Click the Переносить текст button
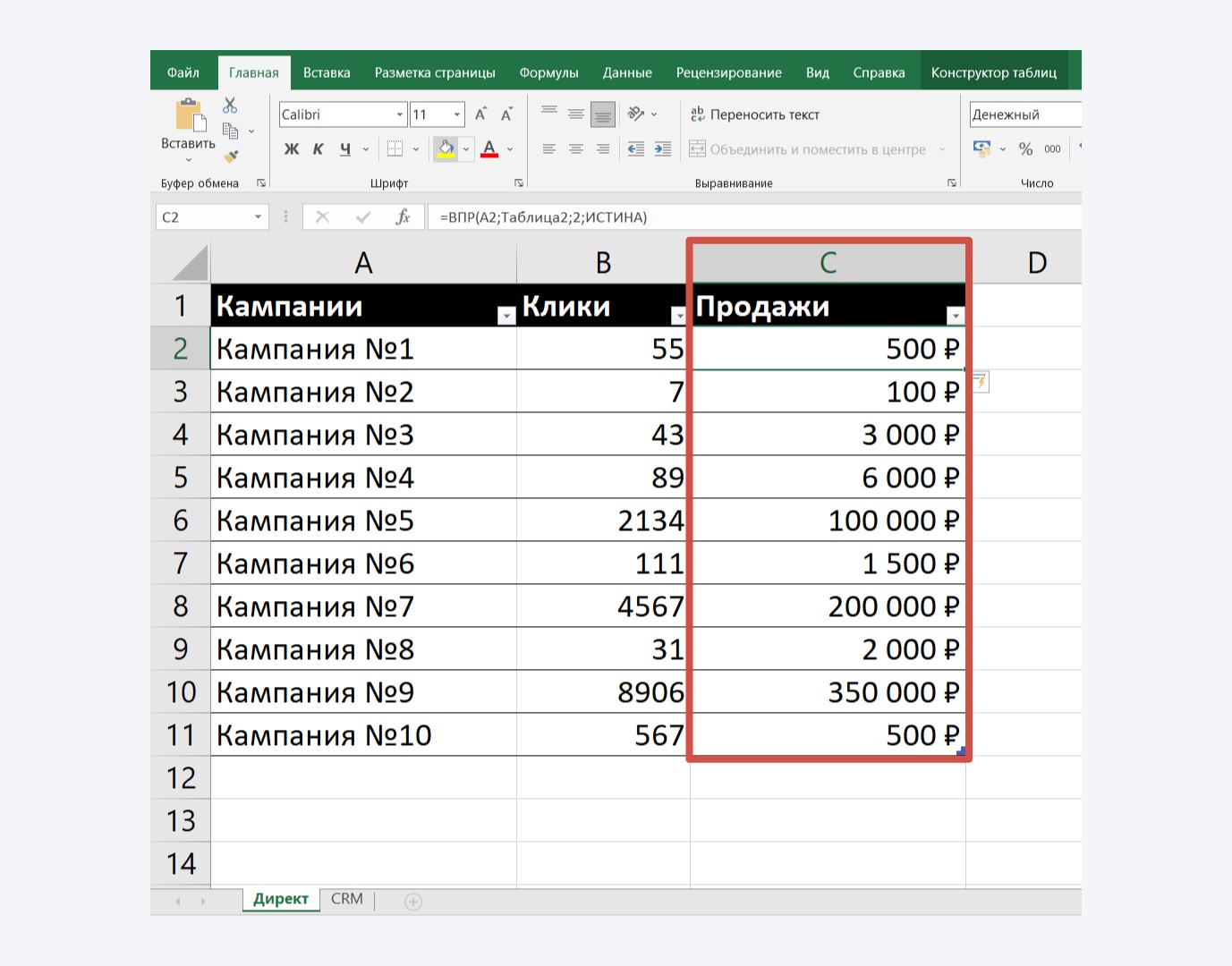This screenshot has height=966, width=1232. [x=754, y=114]
